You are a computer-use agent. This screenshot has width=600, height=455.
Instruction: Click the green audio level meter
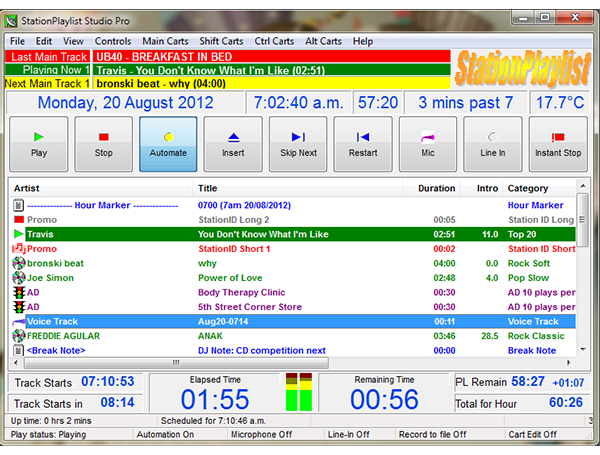click(x=299, y=392)
